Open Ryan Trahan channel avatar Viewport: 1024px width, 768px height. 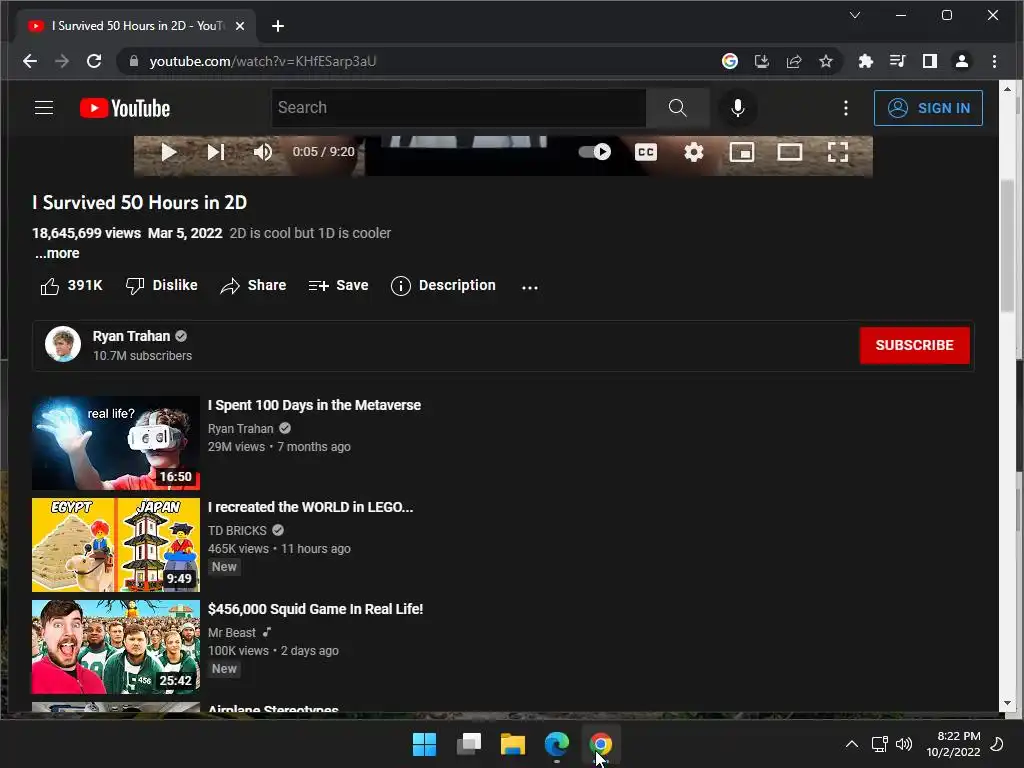(63, 344)
